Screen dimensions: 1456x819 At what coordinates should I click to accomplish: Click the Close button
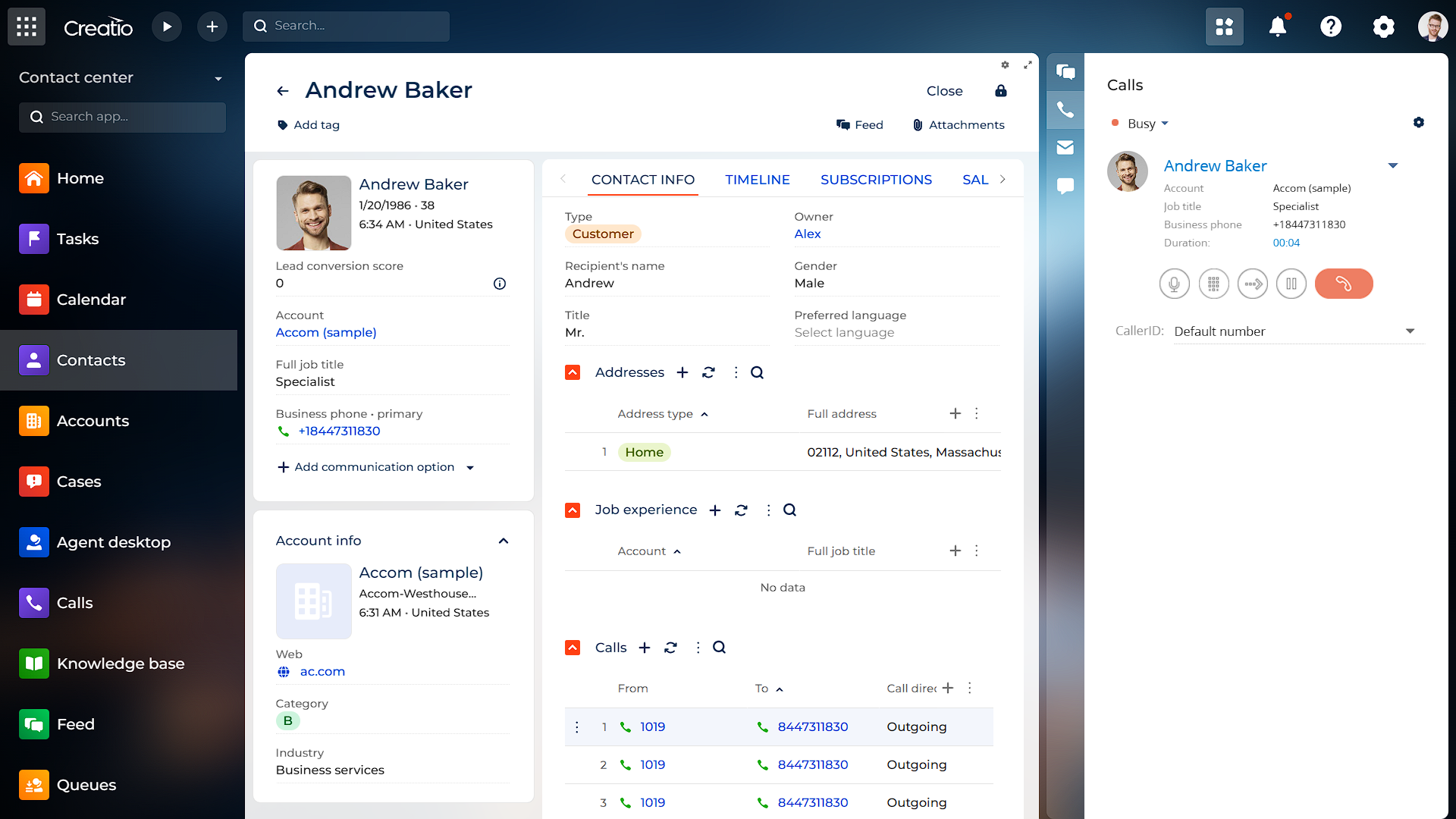pos(945,91)
